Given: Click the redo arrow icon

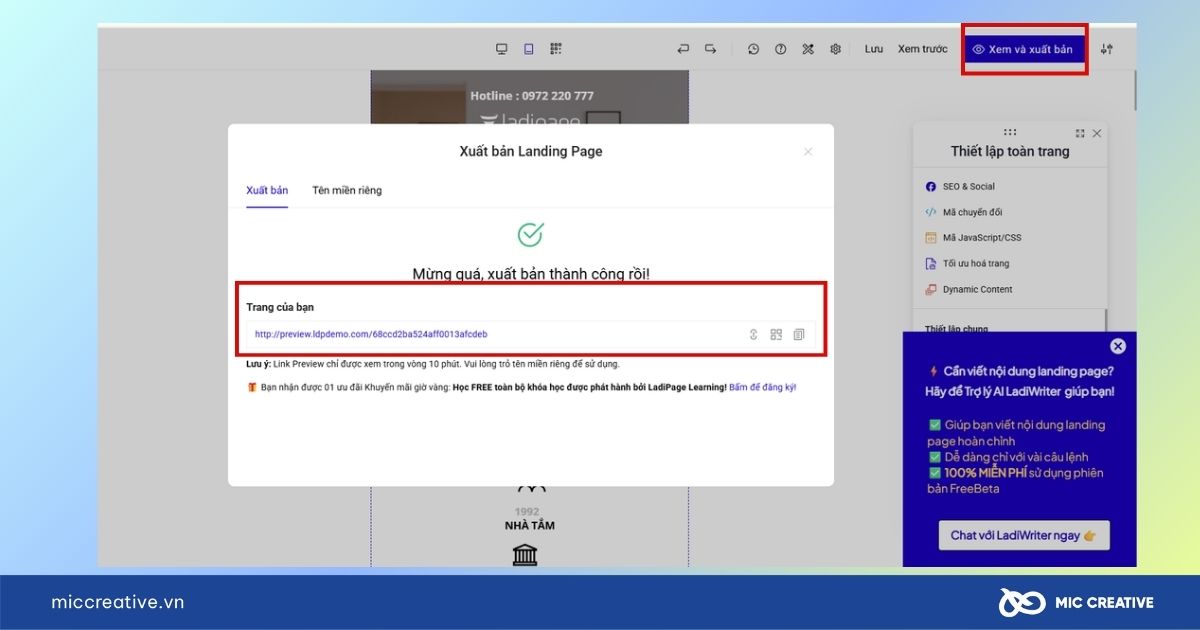Looking at the screenshot, I should click(x=710, y=49).
